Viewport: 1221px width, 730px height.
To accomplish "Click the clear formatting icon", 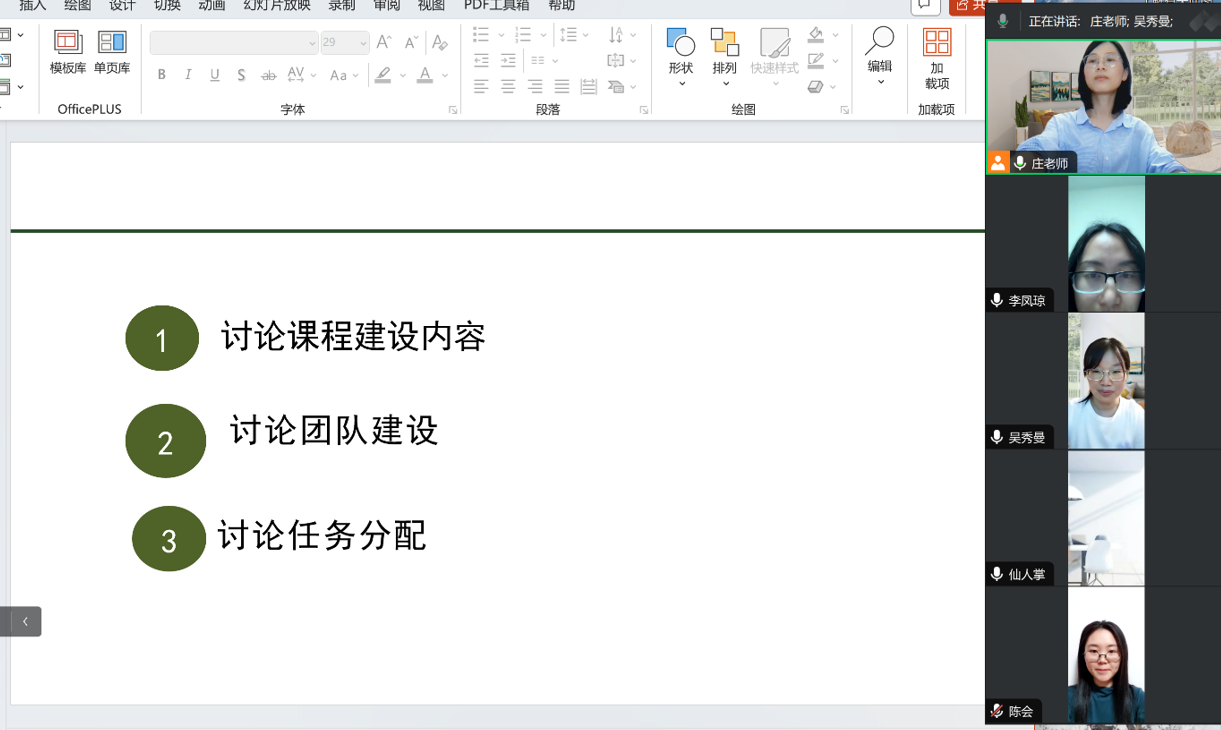I will (x=439, y=43).
